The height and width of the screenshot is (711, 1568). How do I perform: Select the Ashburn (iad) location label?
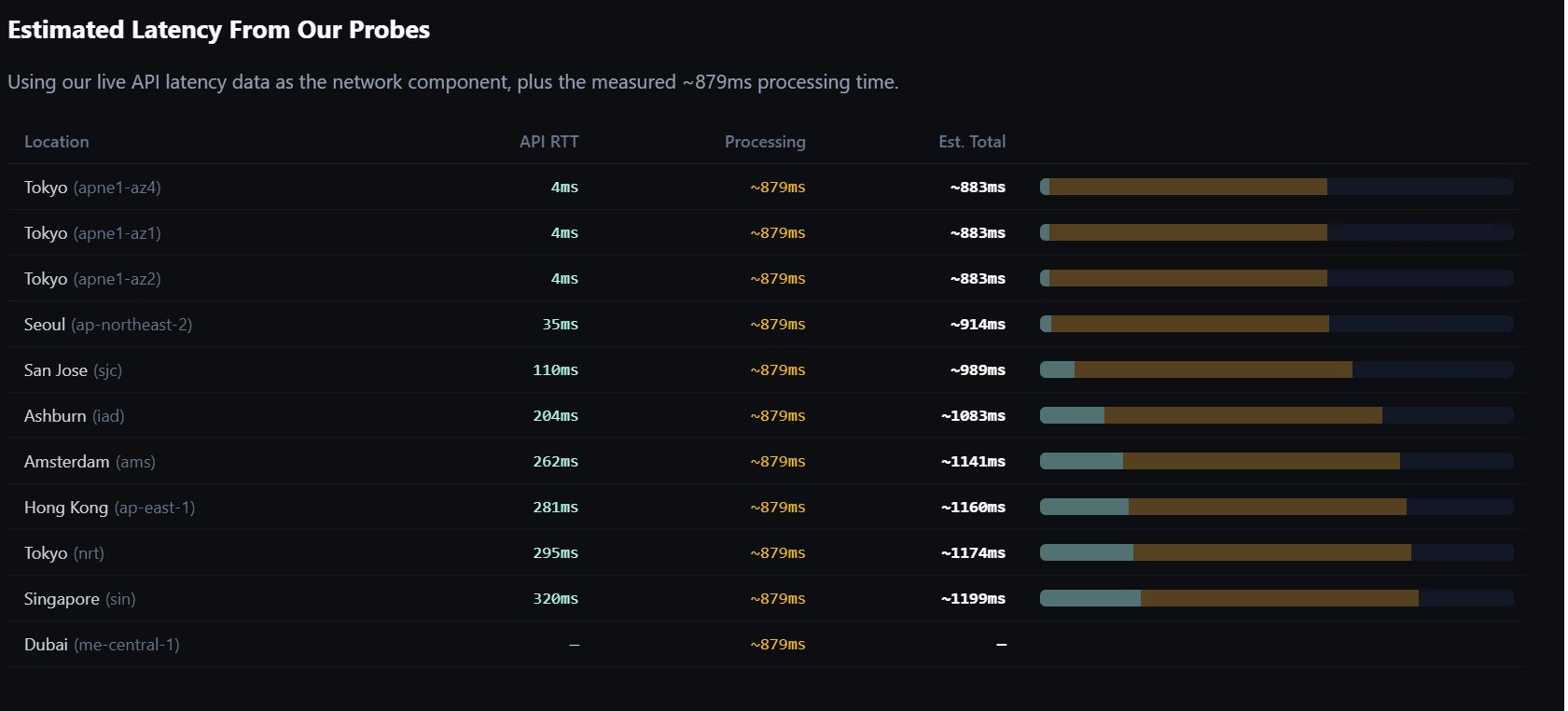click(74, 416)
